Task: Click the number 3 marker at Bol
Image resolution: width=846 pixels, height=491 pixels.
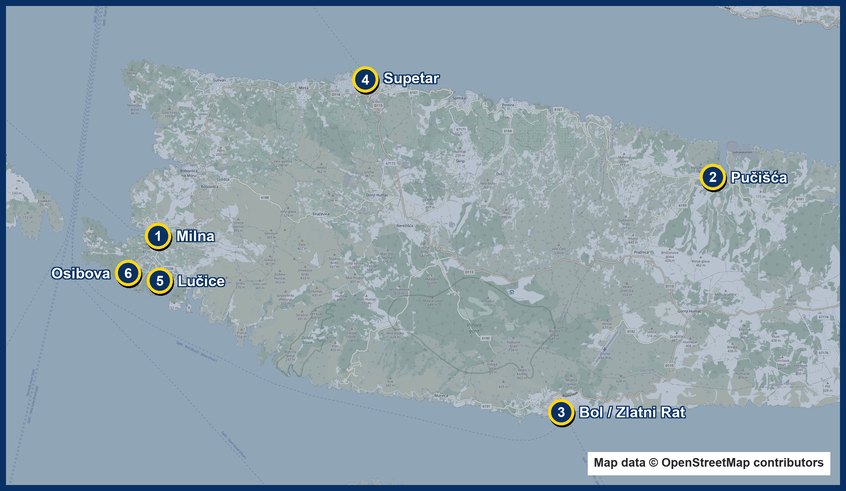Action: pyautogui.click(x=561, y=413)
